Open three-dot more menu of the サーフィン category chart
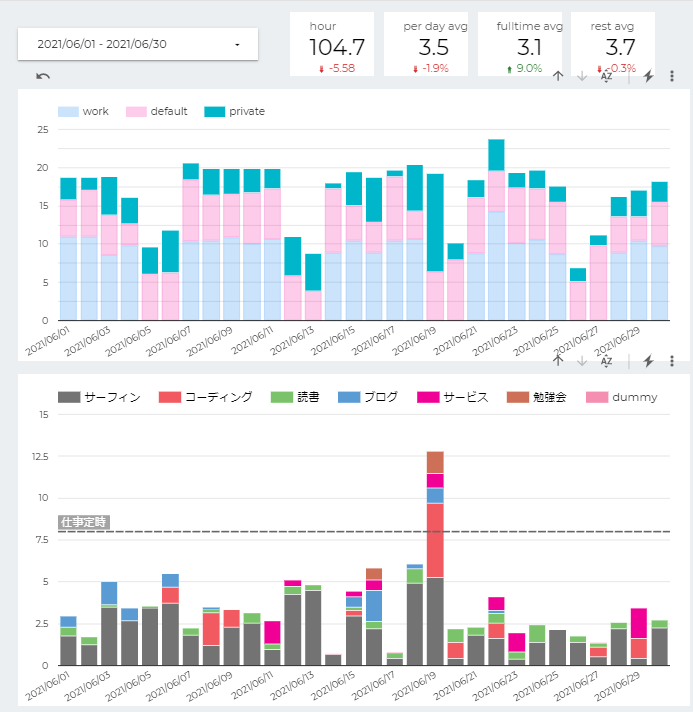Viewport: 693px width, 712px height. (672, 361)
